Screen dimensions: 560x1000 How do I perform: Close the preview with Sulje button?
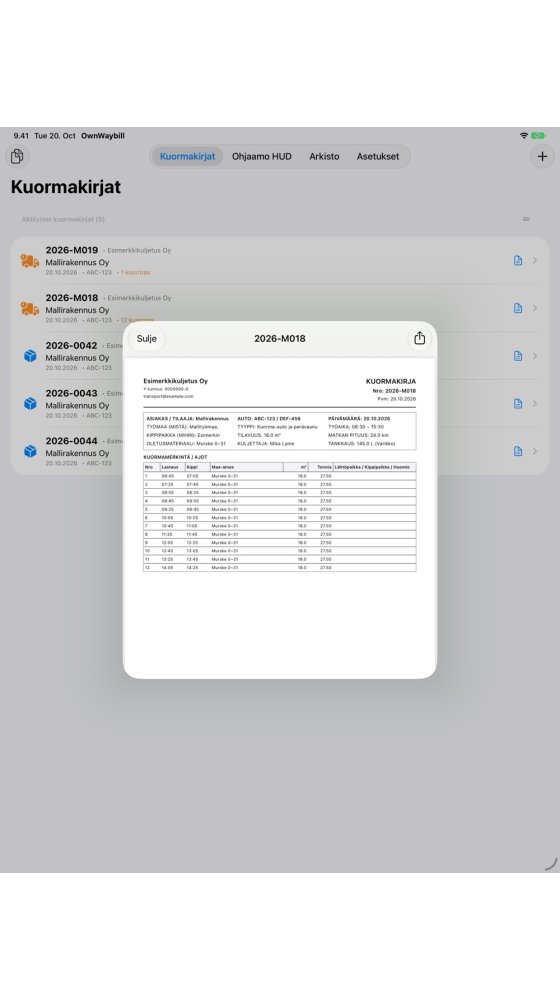click(x=147, y=339)
